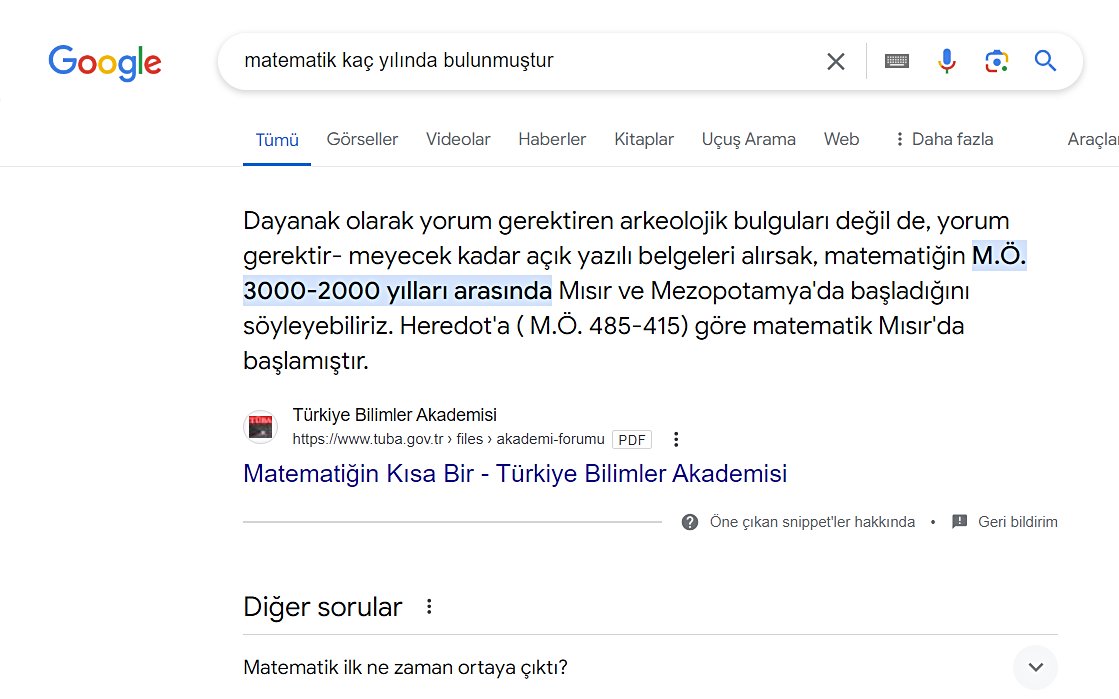The height and width of the screenshot is (699, 1119).
Task: Open the Haberler tab
Action: [552, 139]
